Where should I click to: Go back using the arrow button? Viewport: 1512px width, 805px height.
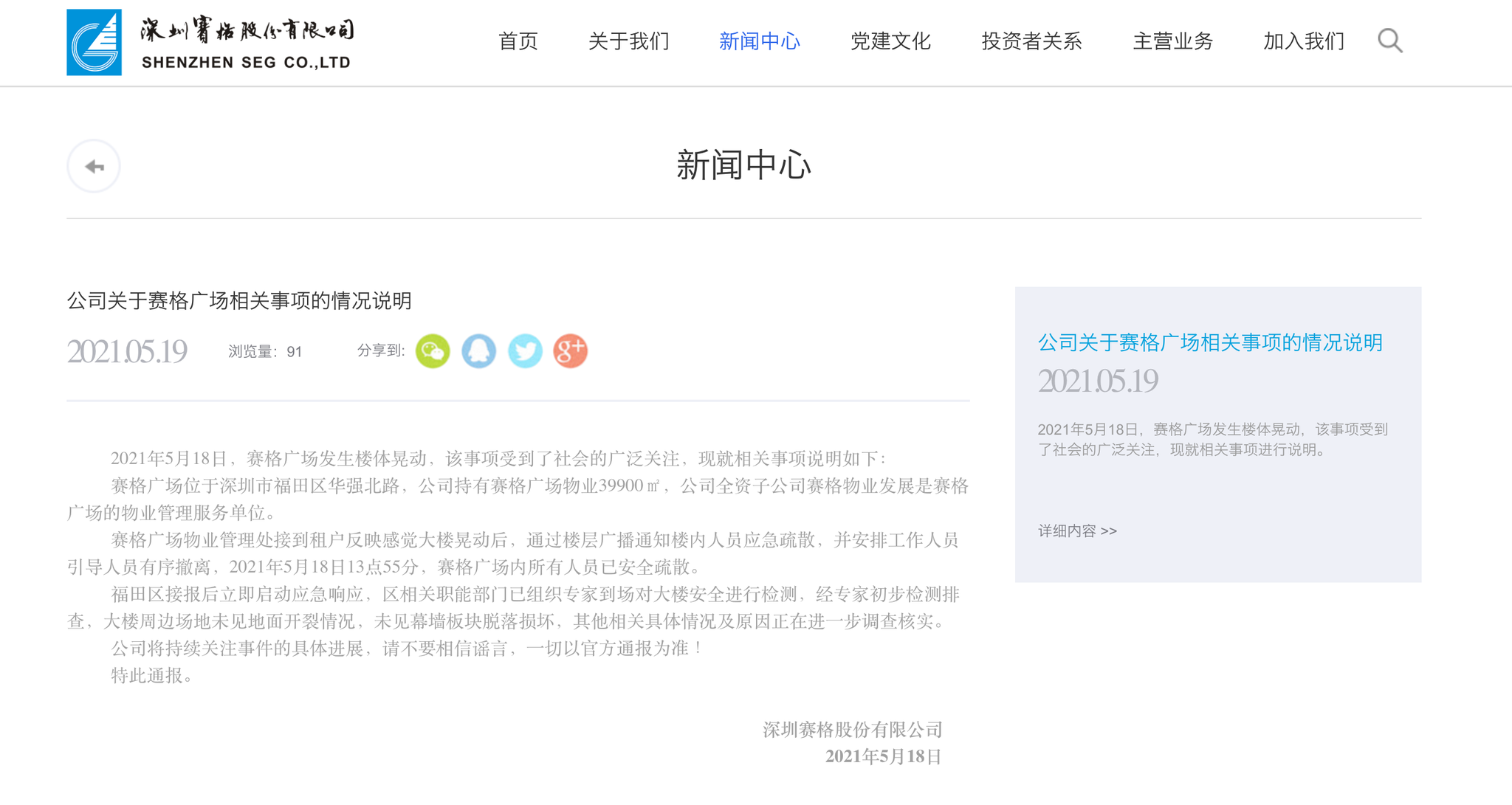point(94,167)
